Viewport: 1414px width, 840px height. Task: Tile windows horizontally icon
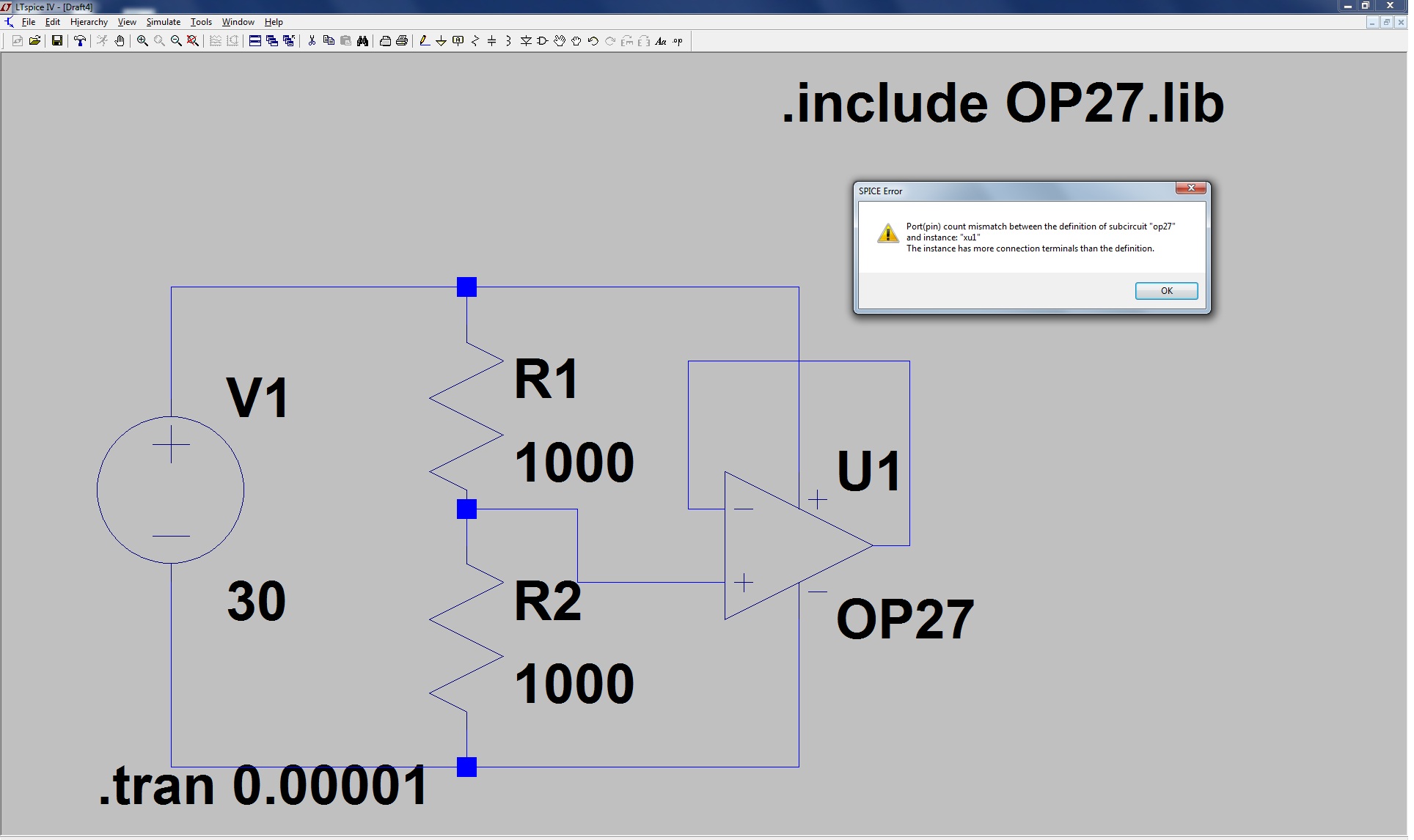point(255,41)
